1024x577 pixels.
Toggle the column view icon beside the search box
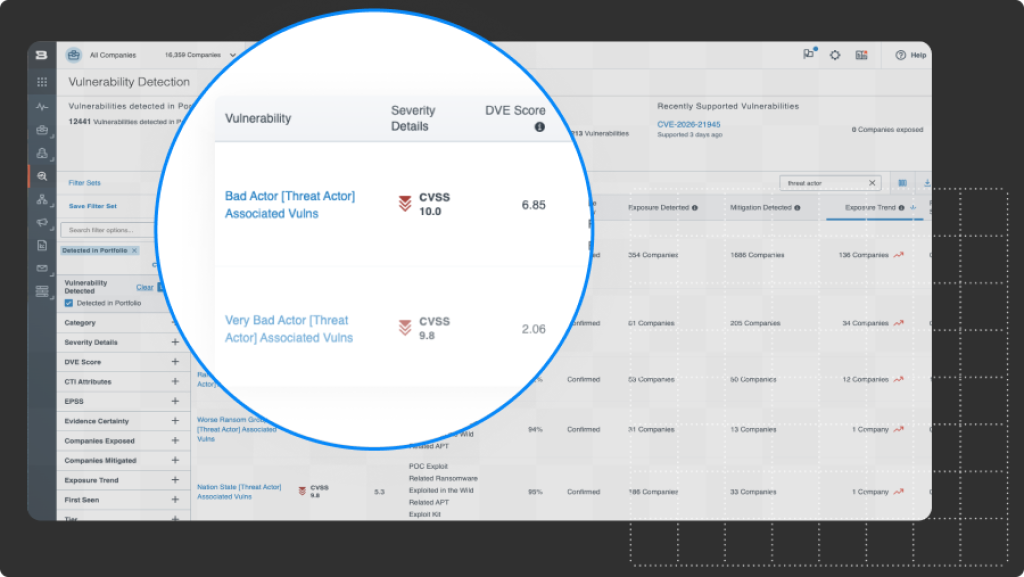[x=903, y=184]
